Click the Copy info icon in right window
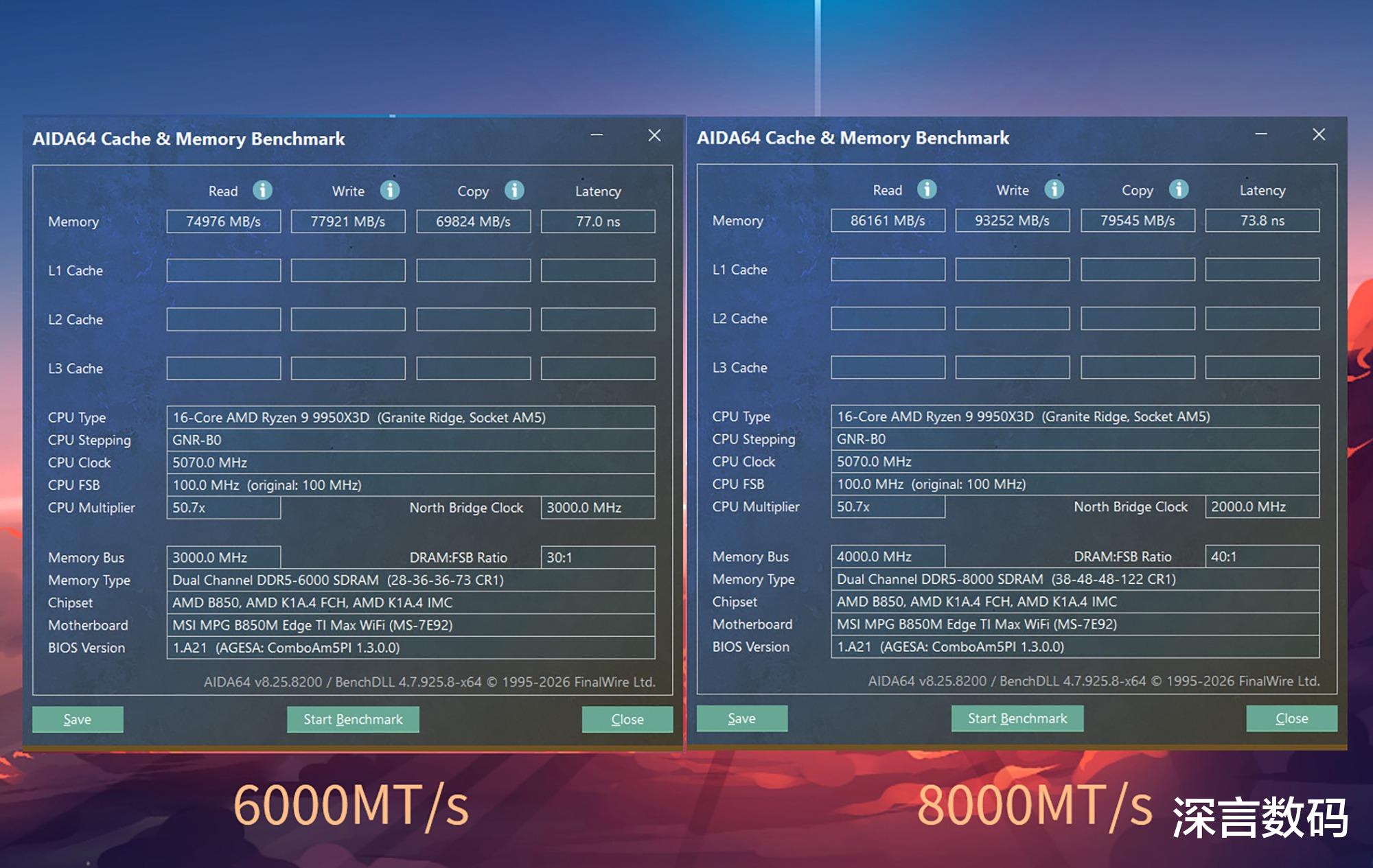1373x868 pixels. pos(1179,189)
